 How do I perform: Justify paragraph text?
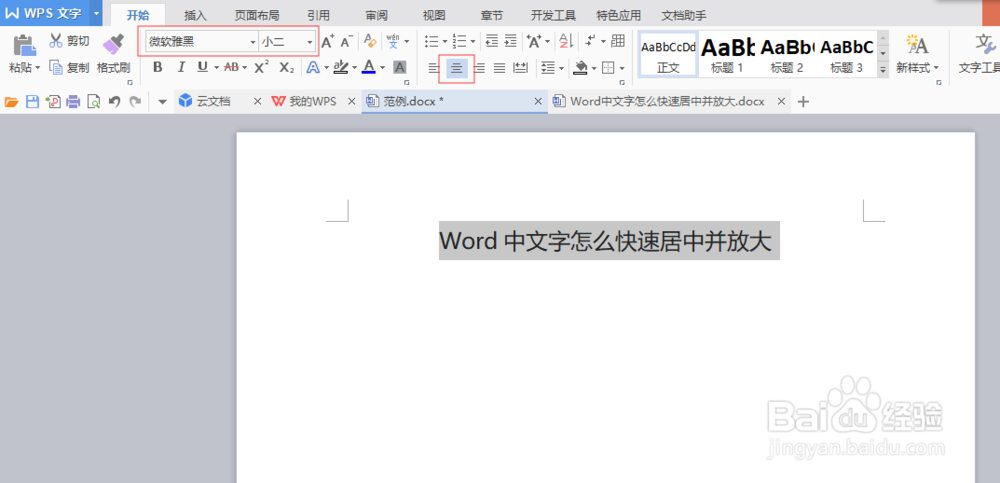500,67
